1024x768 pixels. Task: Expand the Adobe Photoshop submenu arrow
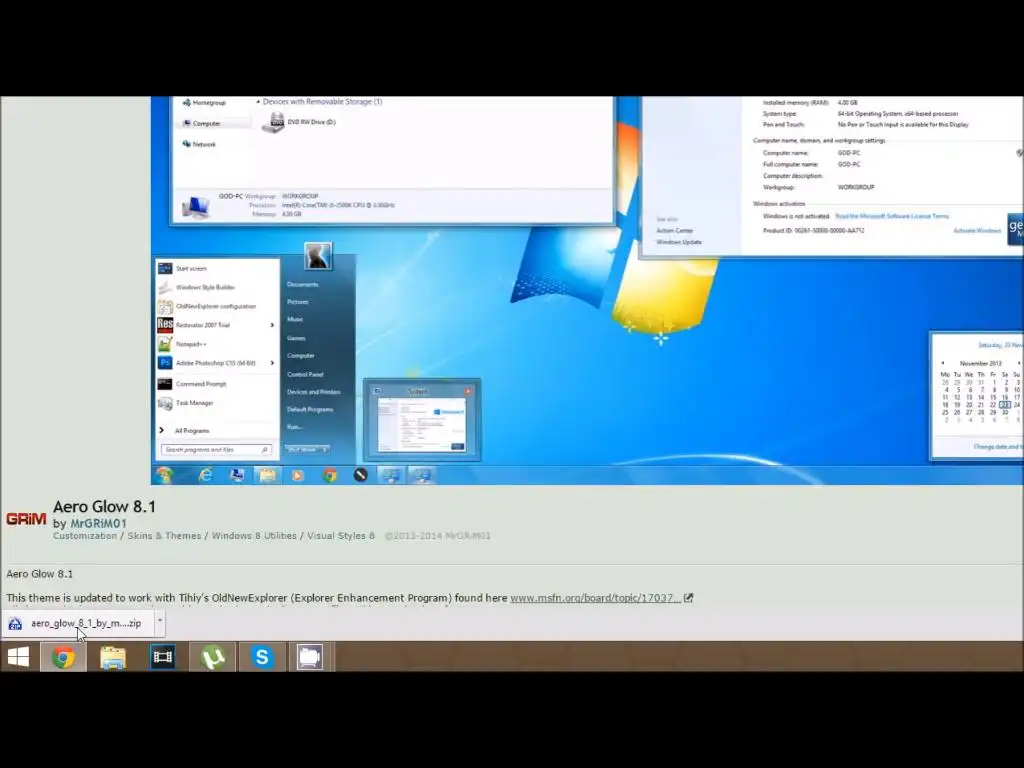pos(272,362)
